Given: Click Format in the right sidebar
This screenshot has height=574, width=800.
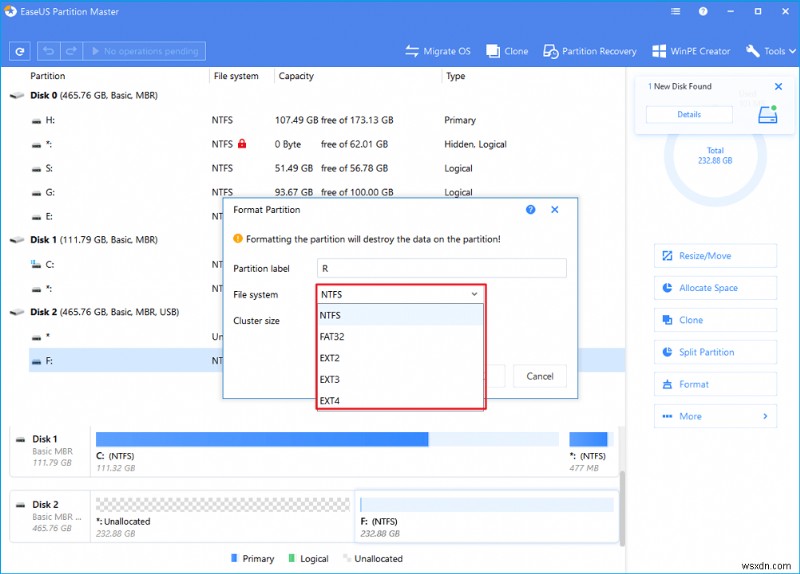Looking at the screenshot, I should (x=715, y=384).
